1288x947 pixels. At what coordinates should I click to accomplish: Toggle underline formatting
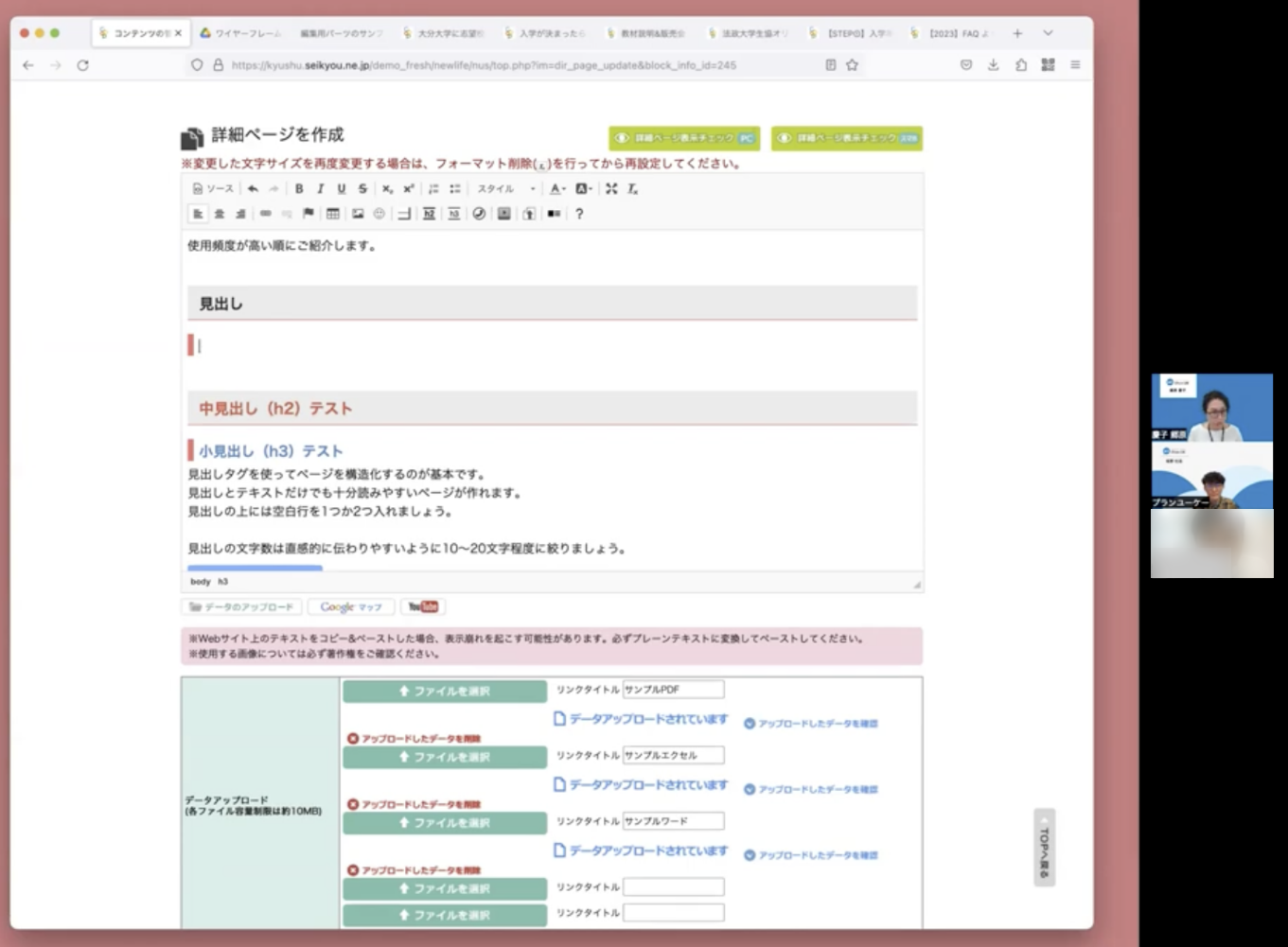[x=342, y=189]
